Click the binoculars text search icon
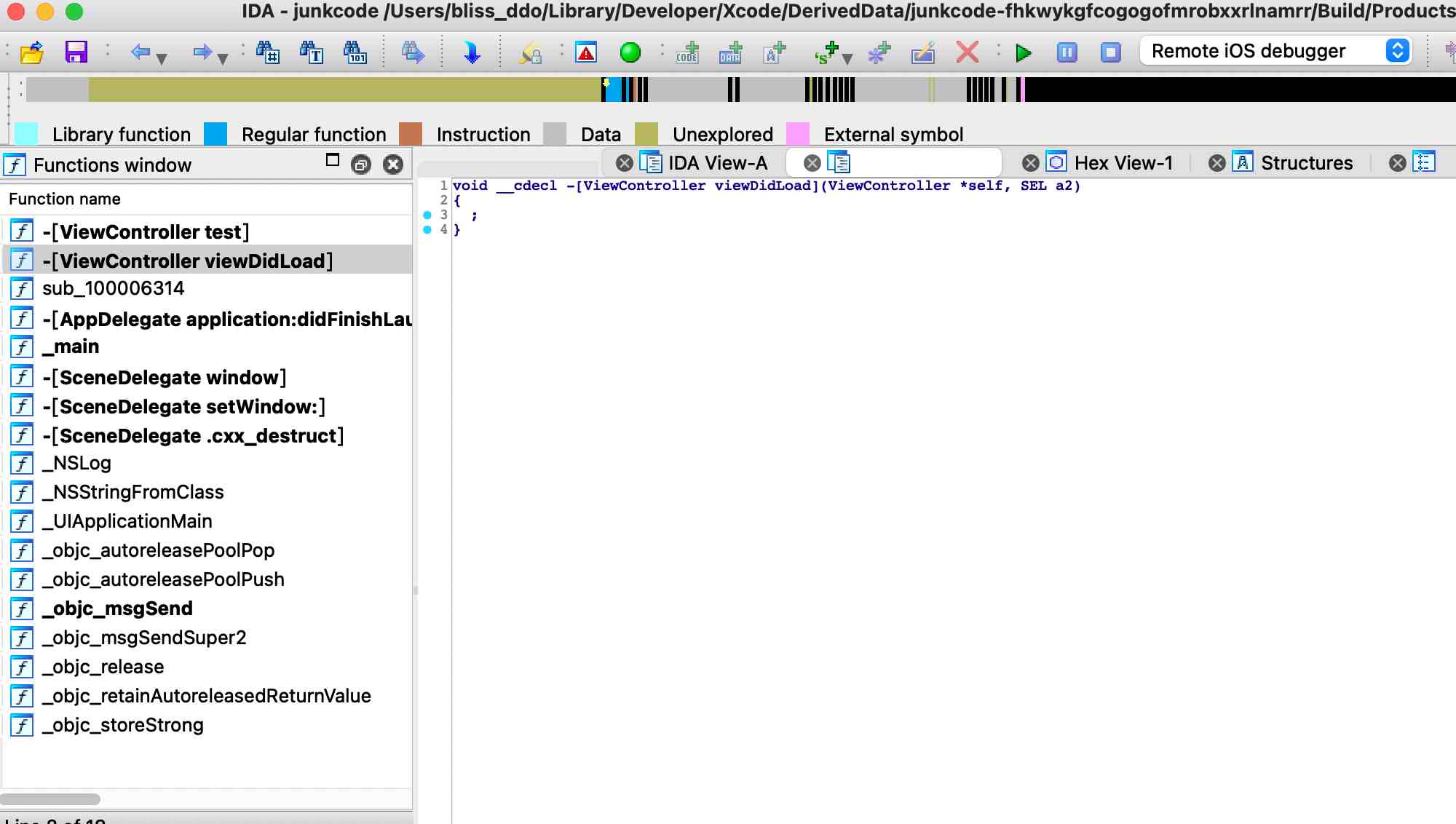The width and height of the screenshot is (1456, 824). click(x=312, y=52)
